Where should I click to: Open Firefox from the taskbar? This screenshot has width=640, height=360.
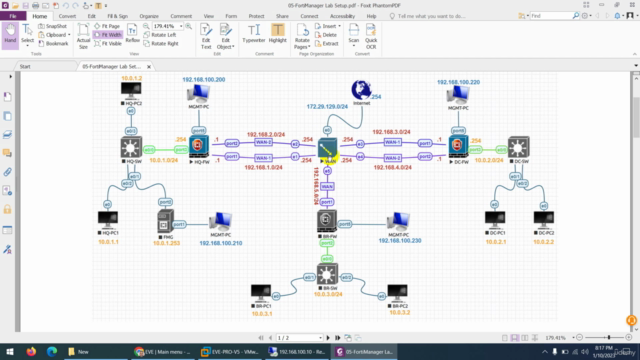(x=31, y=351)
